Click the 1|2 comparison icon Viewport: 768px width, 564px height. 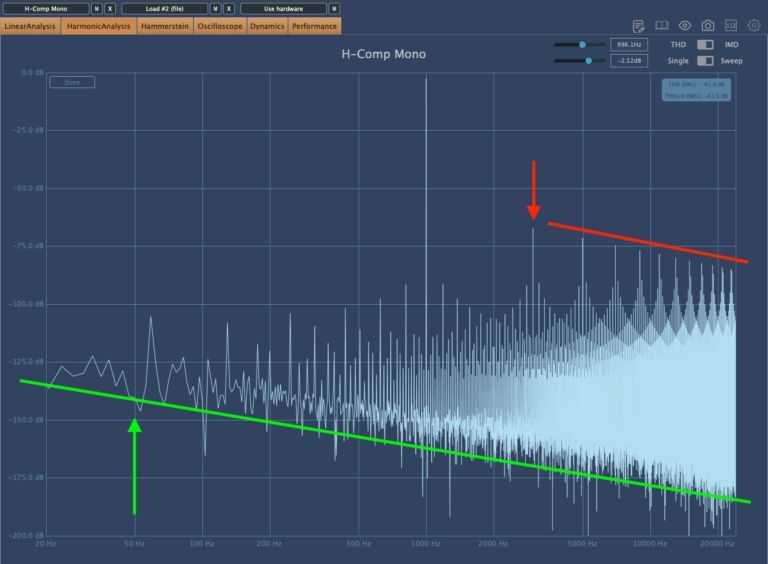(731, 26)
